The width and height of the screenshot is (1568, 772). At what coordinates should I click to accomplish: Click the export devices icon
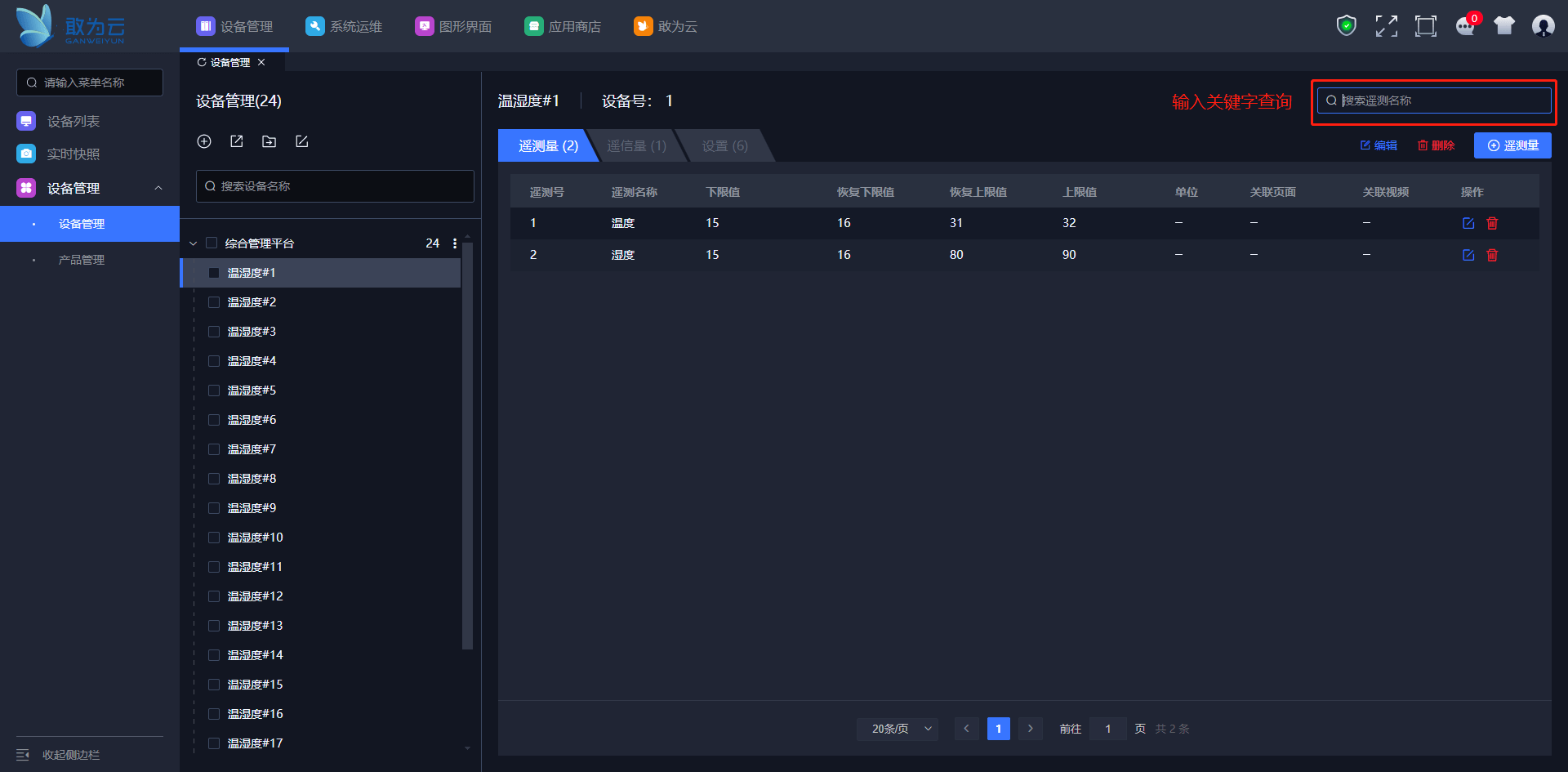click(237, 141)
